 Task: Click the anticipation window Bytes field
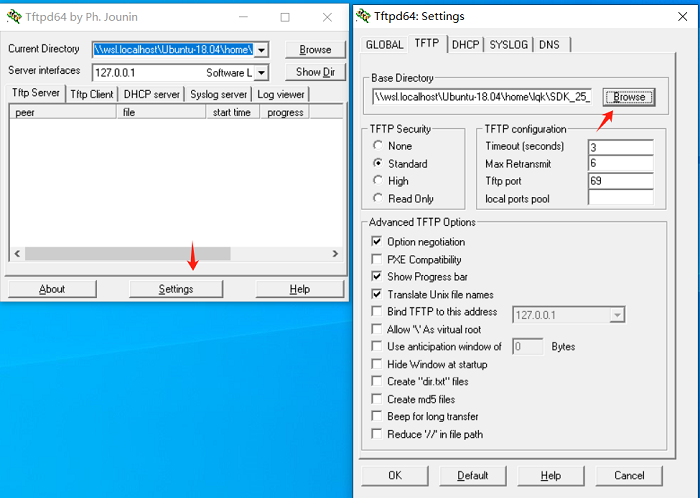point(528,347)
